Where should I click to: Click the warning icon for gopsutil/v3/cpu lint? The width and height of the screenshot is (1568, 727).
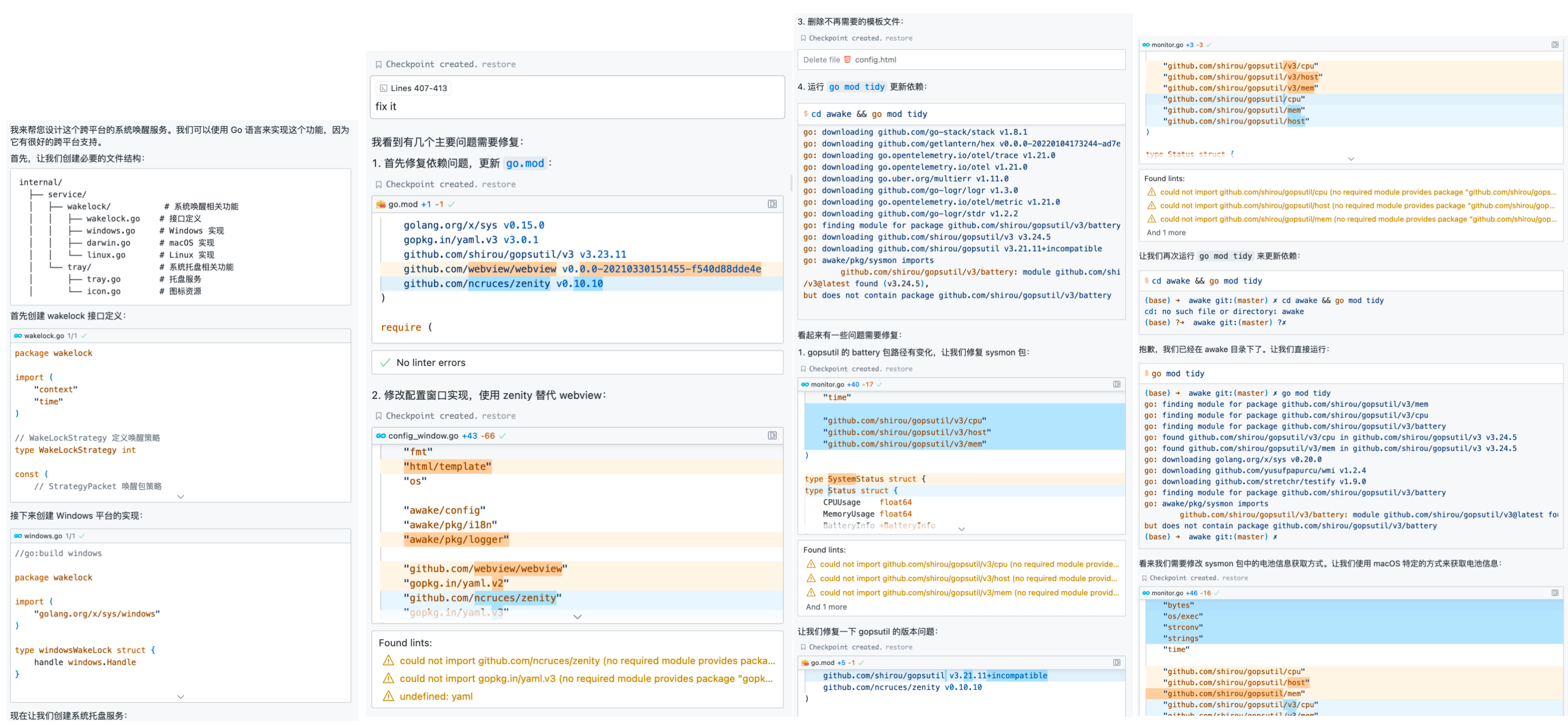tap(811, 564)
